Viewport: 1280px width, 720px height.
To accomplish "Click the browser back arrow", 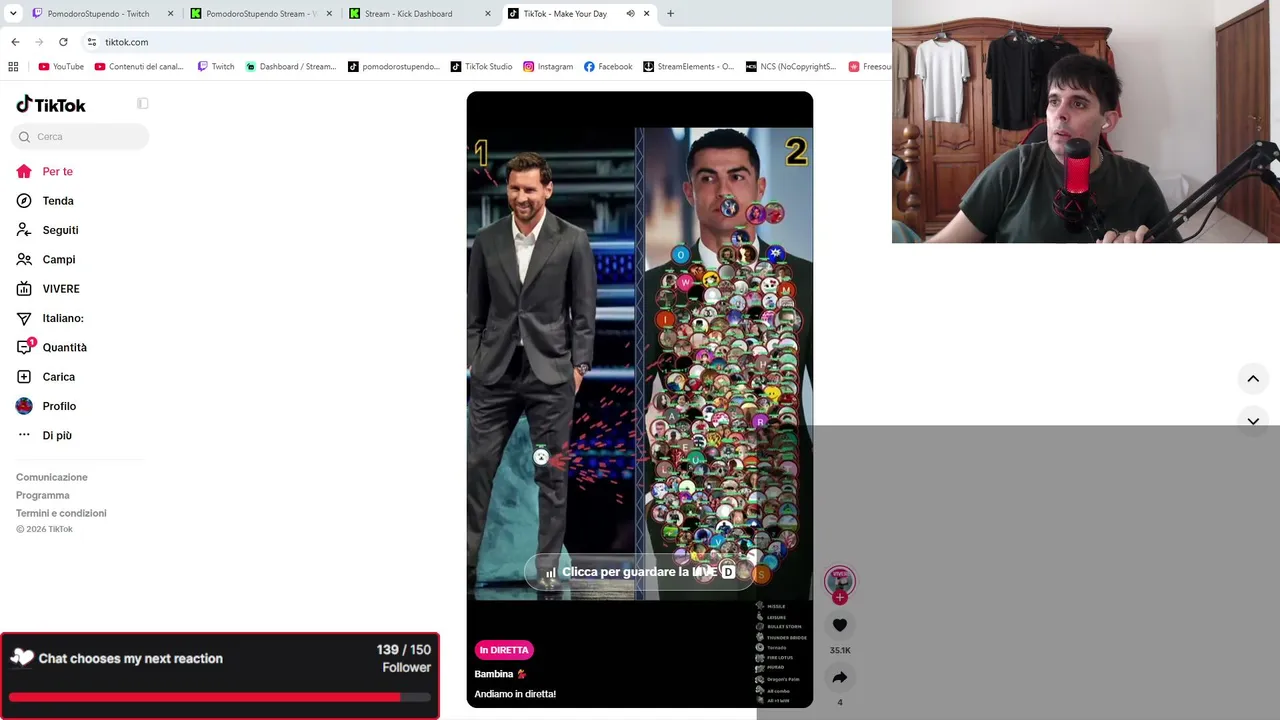I will point(15,42).
